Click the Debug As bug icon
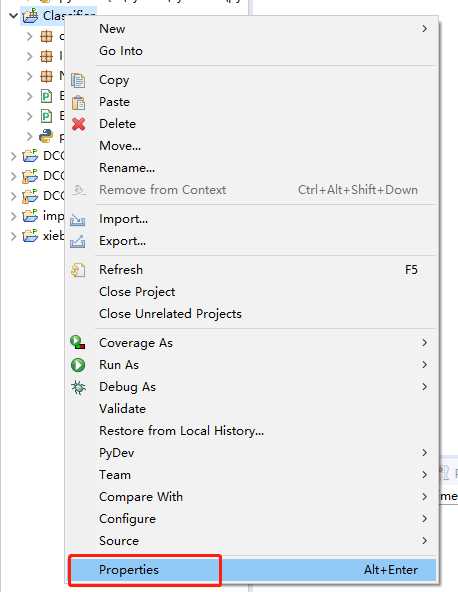Viewport: 458px width, 592px height. (x=78, y=387)
